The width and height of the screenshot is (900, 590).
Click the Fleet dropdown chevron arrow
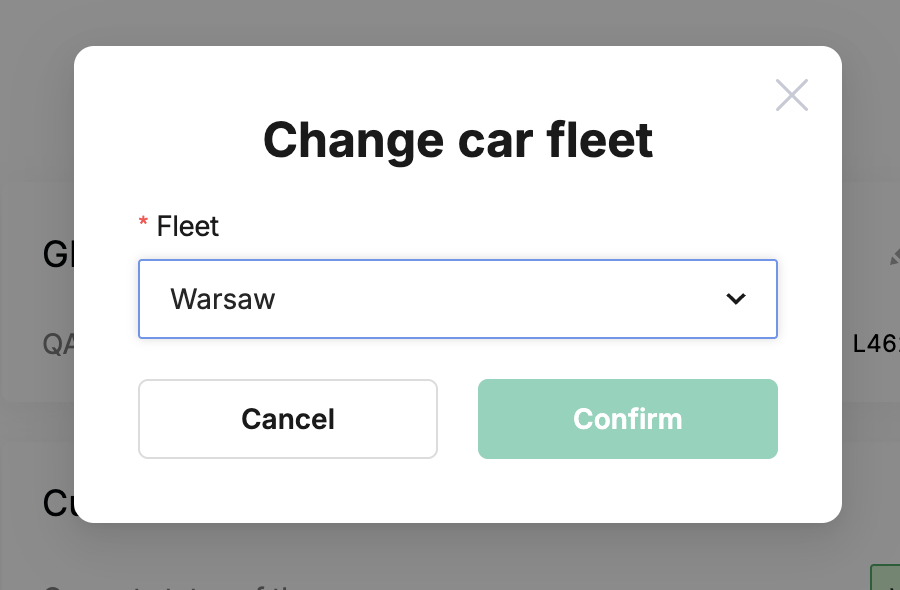736,298
